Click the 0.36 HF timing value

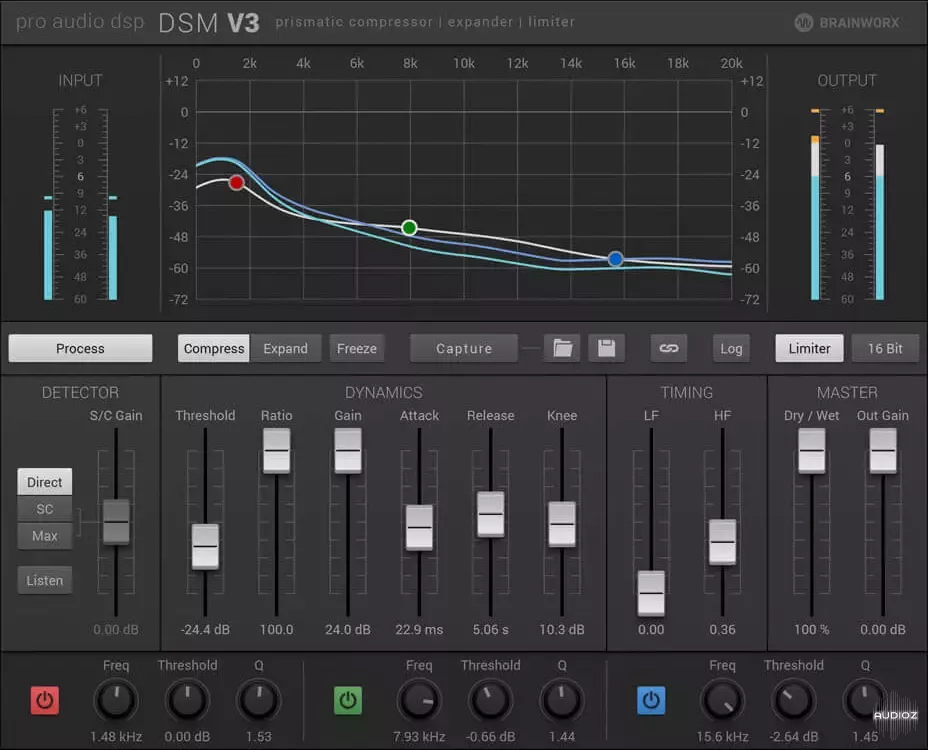coord(723,629)
